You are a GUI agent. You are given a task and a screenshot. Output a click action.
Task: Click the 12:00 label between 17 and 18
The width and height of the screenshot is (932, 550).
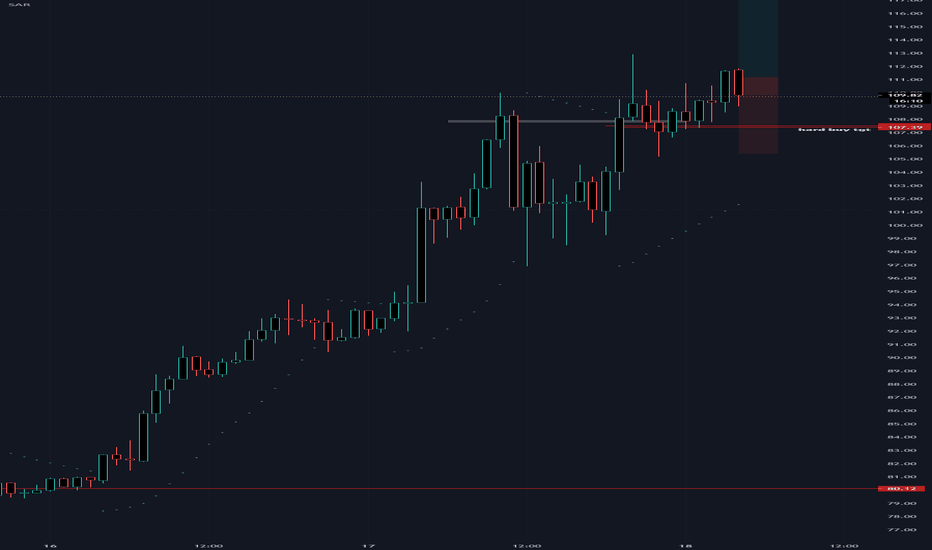(x=527, y=546)
